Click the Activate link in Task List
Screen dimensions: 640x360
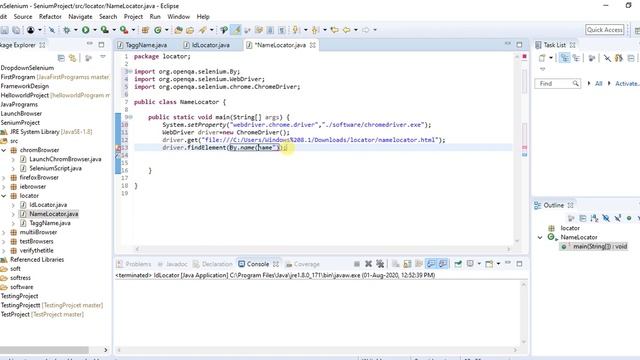tap(627, 84)
